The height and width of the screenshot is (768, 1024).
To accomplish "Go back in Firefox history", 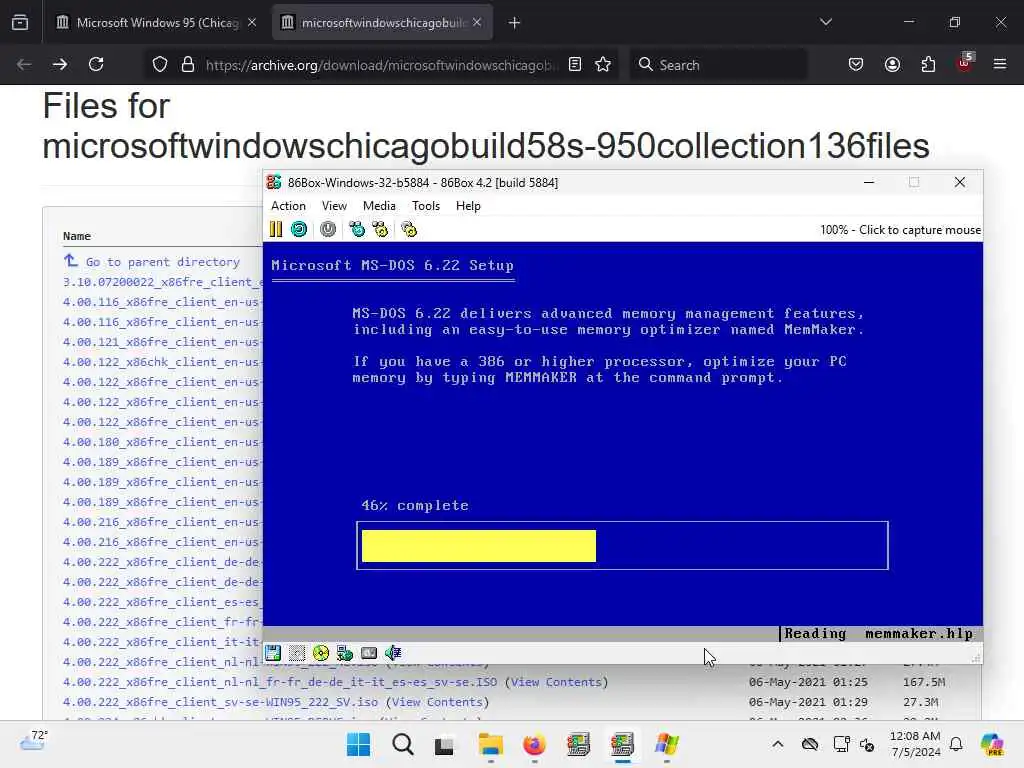I will tap(24, 64).
